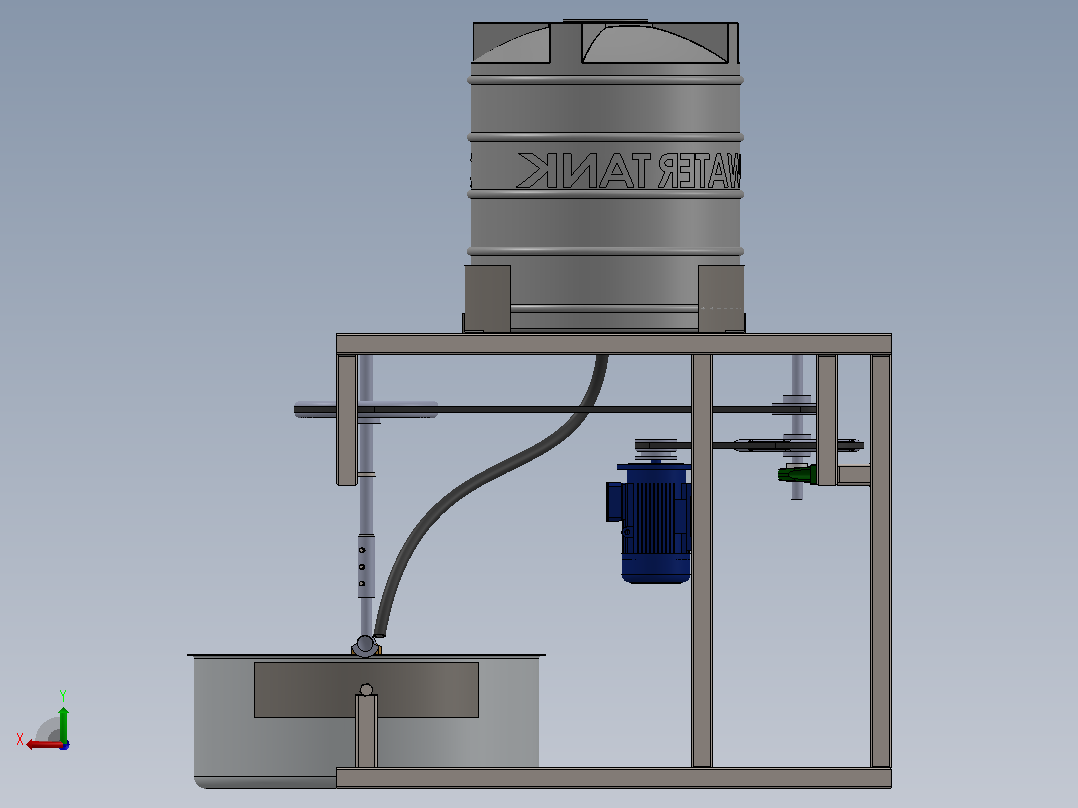Viewport: 1078px width, 808px height.
Task: Click the blue electric motor
Action: pos(649,523)
